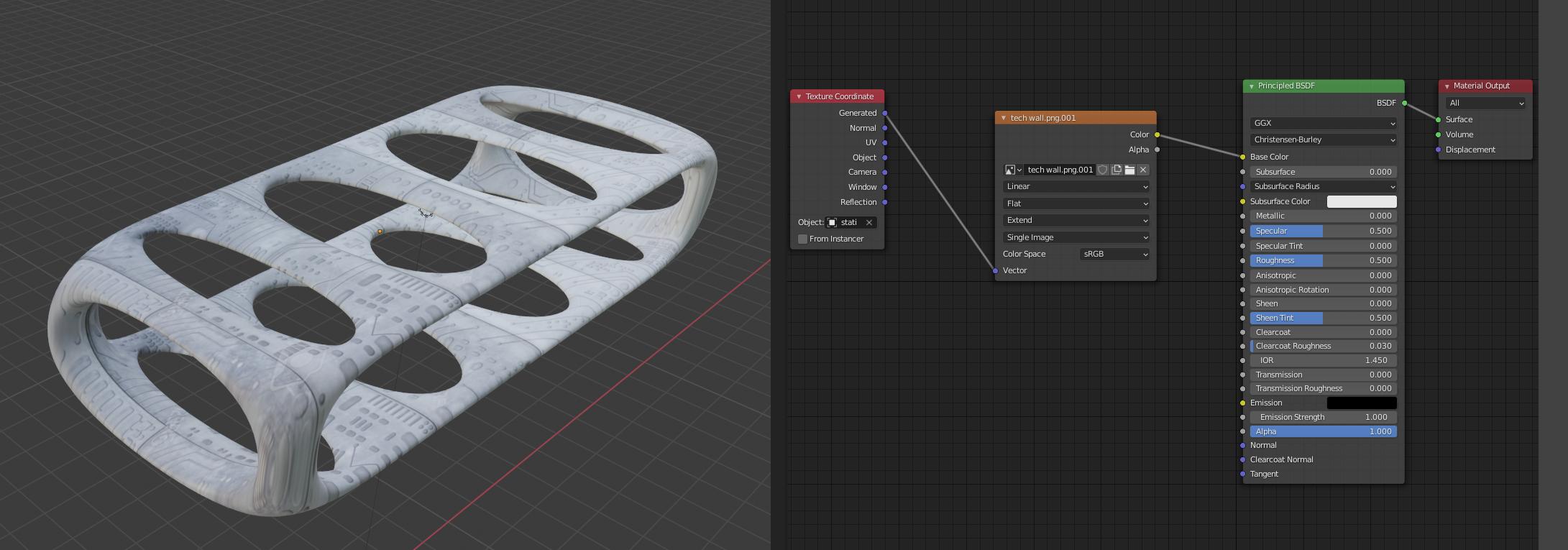Open the GGX distribution dropdown
Screen dimensions: 1568x550
(1324, 123)
